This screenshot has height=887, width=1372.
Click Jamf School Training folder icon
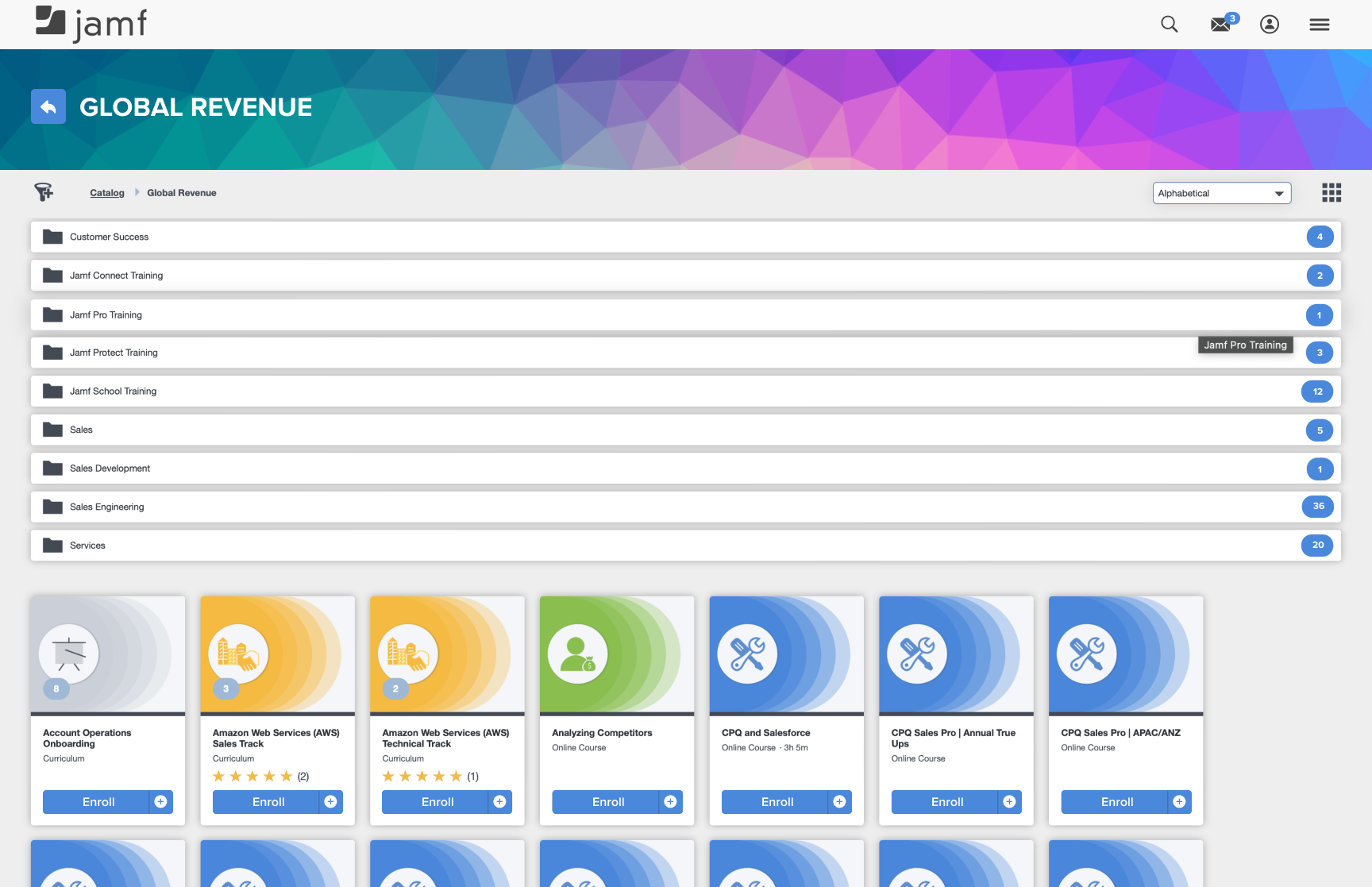tap(52, 391)
